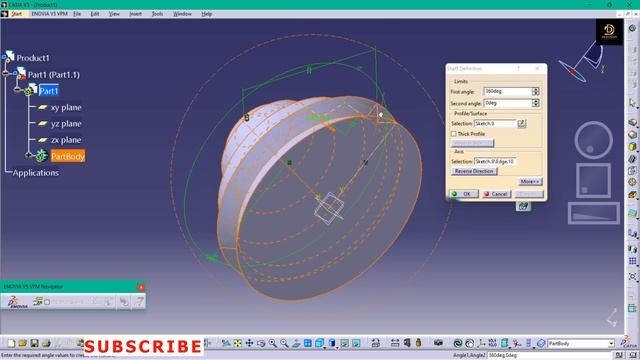This screenshot has height=360, width=640.
Task: Click the preview icon below Shaft Definition dialog
Action: click(x=524, y=206)
